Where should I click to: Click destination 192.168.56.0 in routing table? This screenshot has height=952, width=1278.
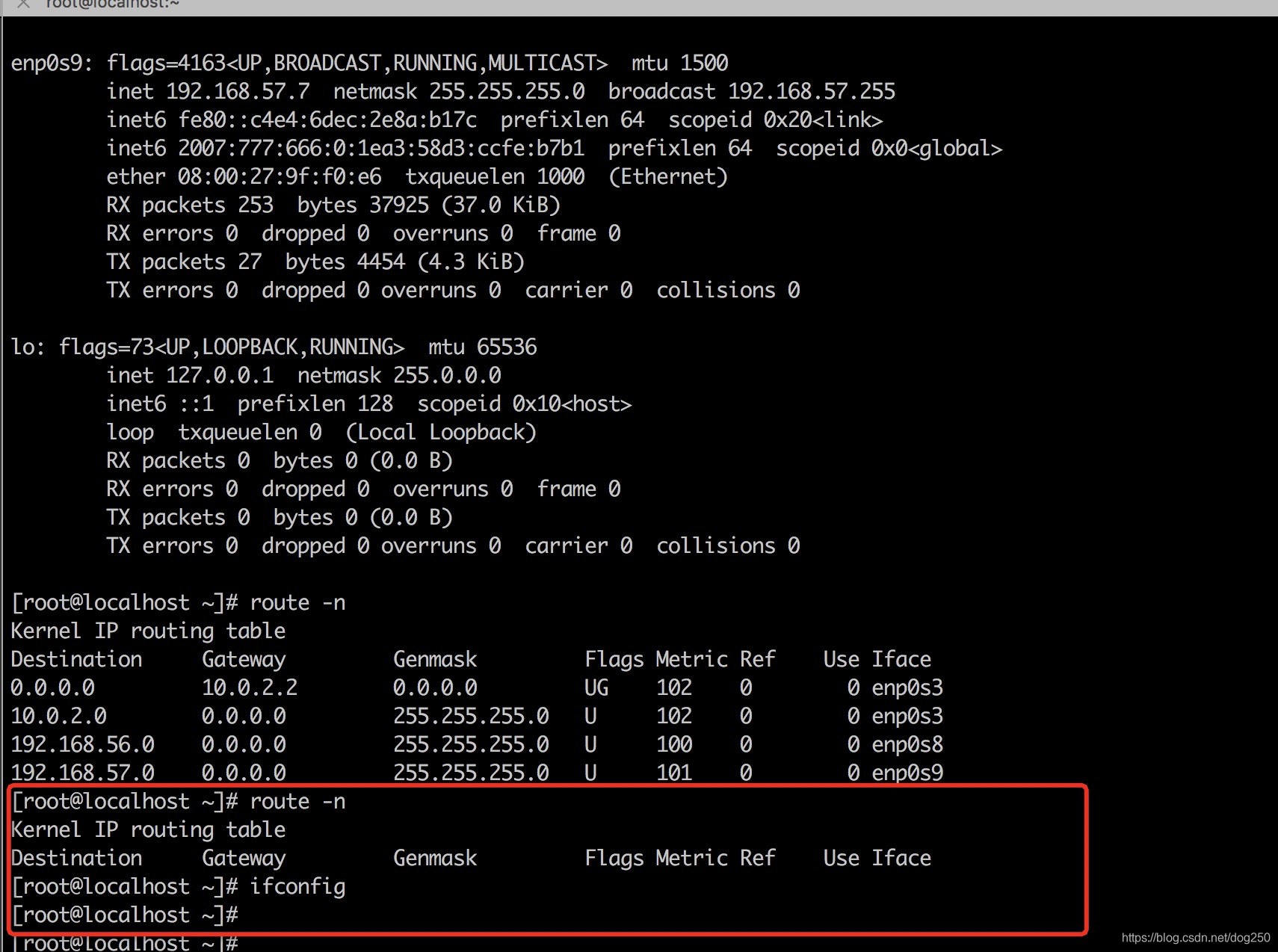pyautogui.click(x=82, y=745)
